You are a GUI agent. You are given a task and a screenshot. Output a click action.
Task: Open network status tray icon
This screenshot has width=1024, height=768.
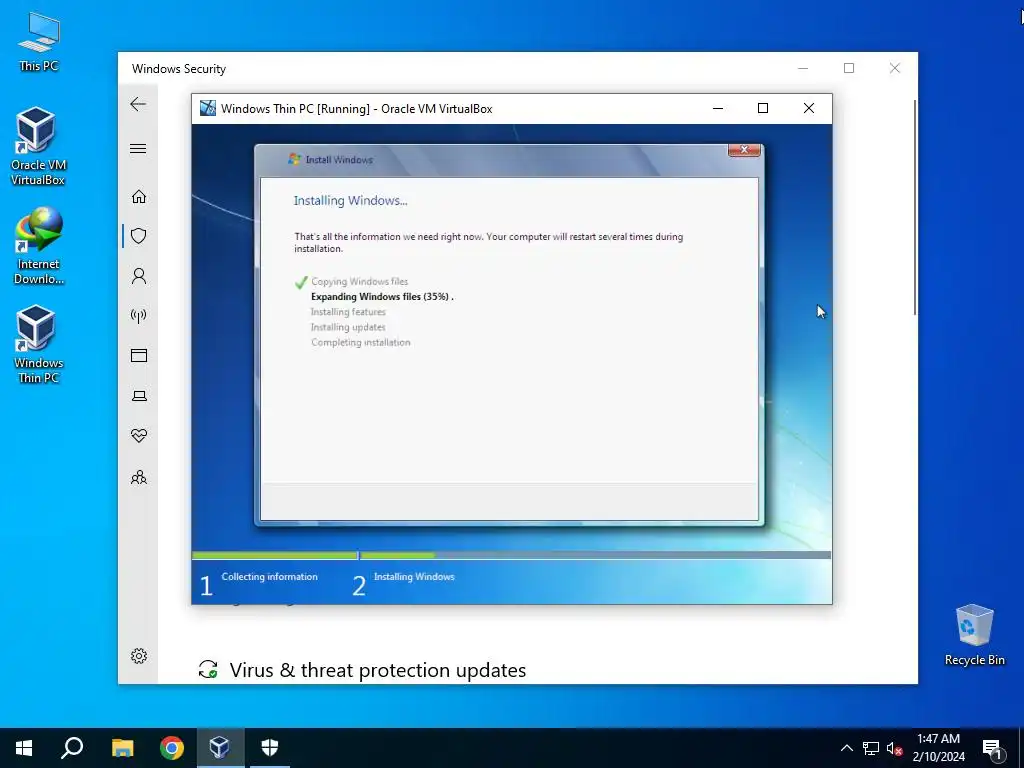click(871, 748)
